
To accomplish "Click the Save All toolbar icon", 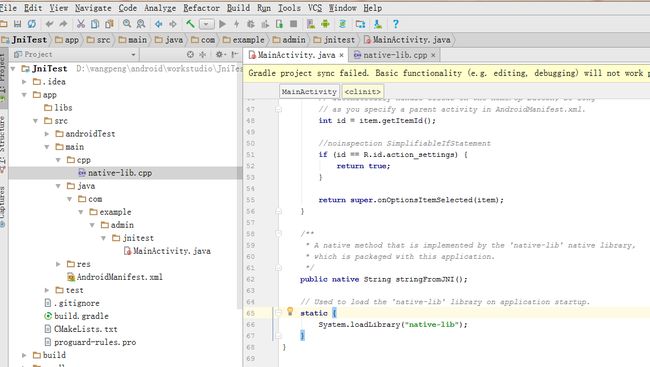I will 17,24.
